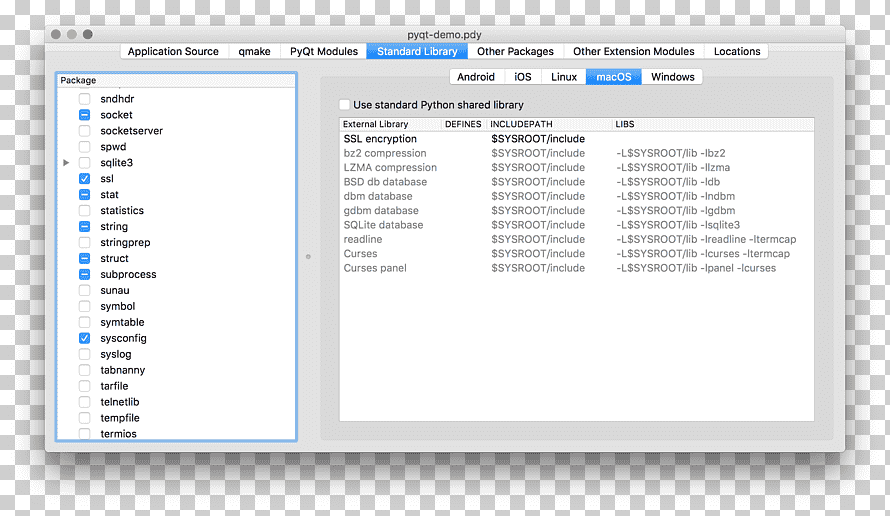This screenshot has width=890, height=516.
Task: Toggle the stat package checkbox
Action: click(x=85, y=194)
